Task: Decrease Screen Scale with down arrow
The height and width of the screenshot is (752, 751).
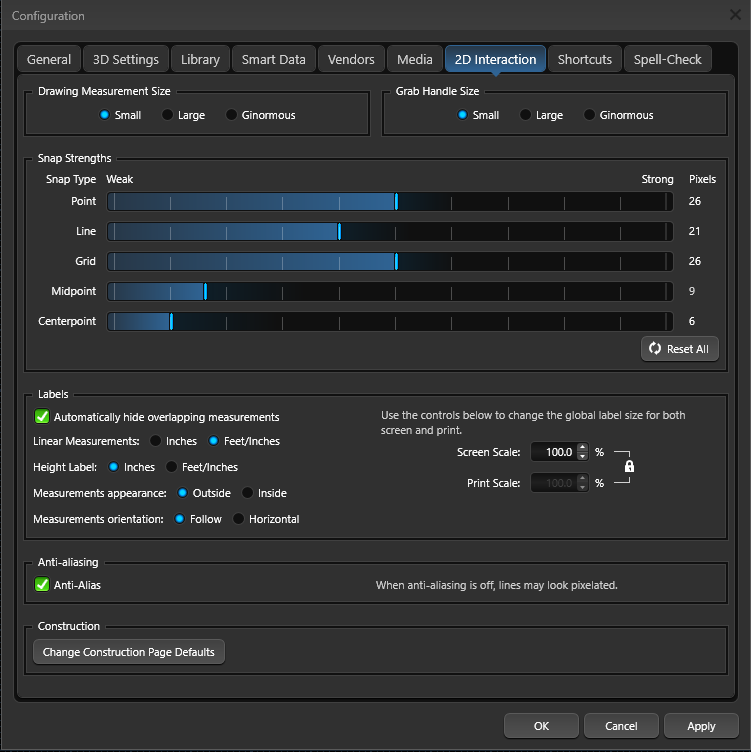Action: [582, 457]
